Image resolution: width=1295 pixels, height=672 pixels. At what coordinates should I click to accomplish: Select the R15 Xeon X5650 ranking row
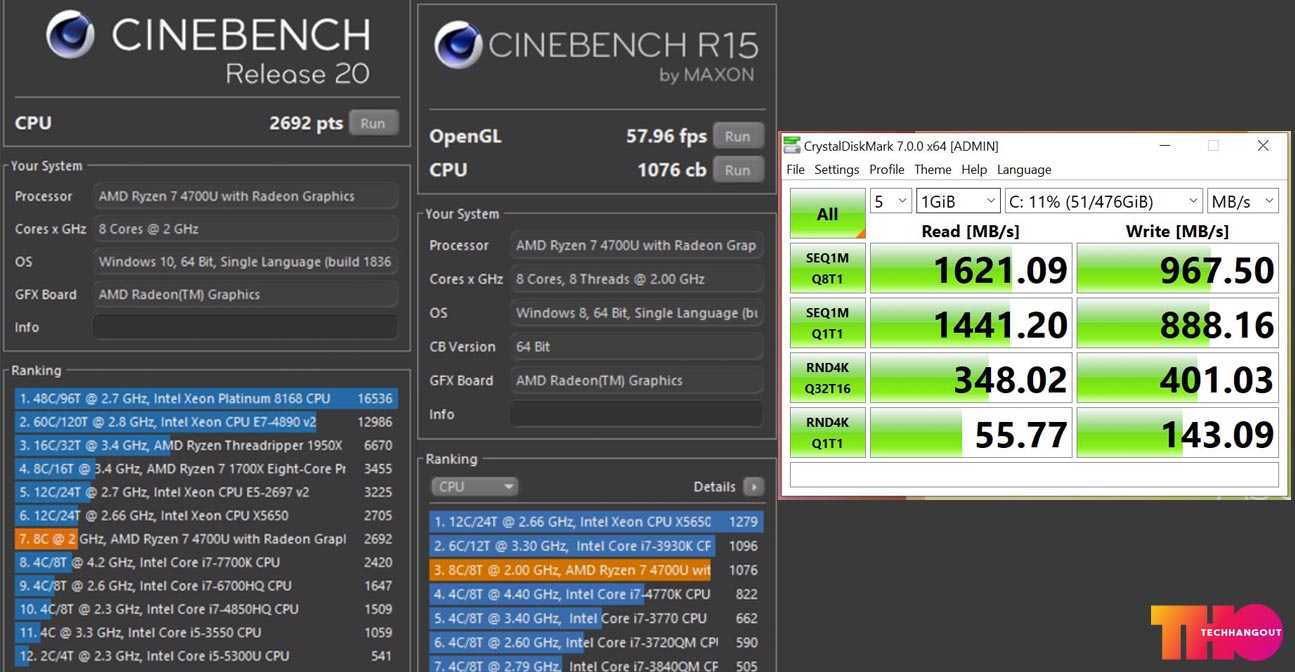click(x=597, y=522)
